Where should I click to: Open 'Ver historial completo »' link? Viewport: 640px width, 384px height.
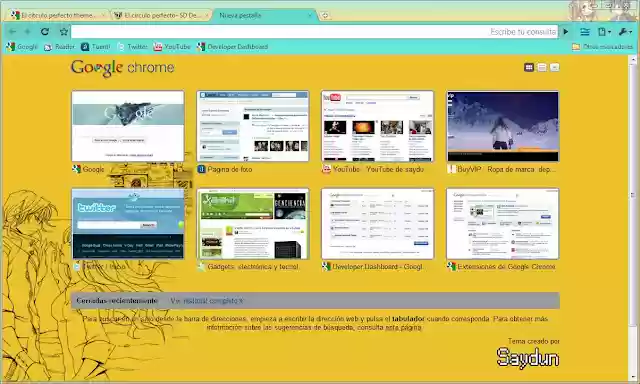[x=207, y=301]
